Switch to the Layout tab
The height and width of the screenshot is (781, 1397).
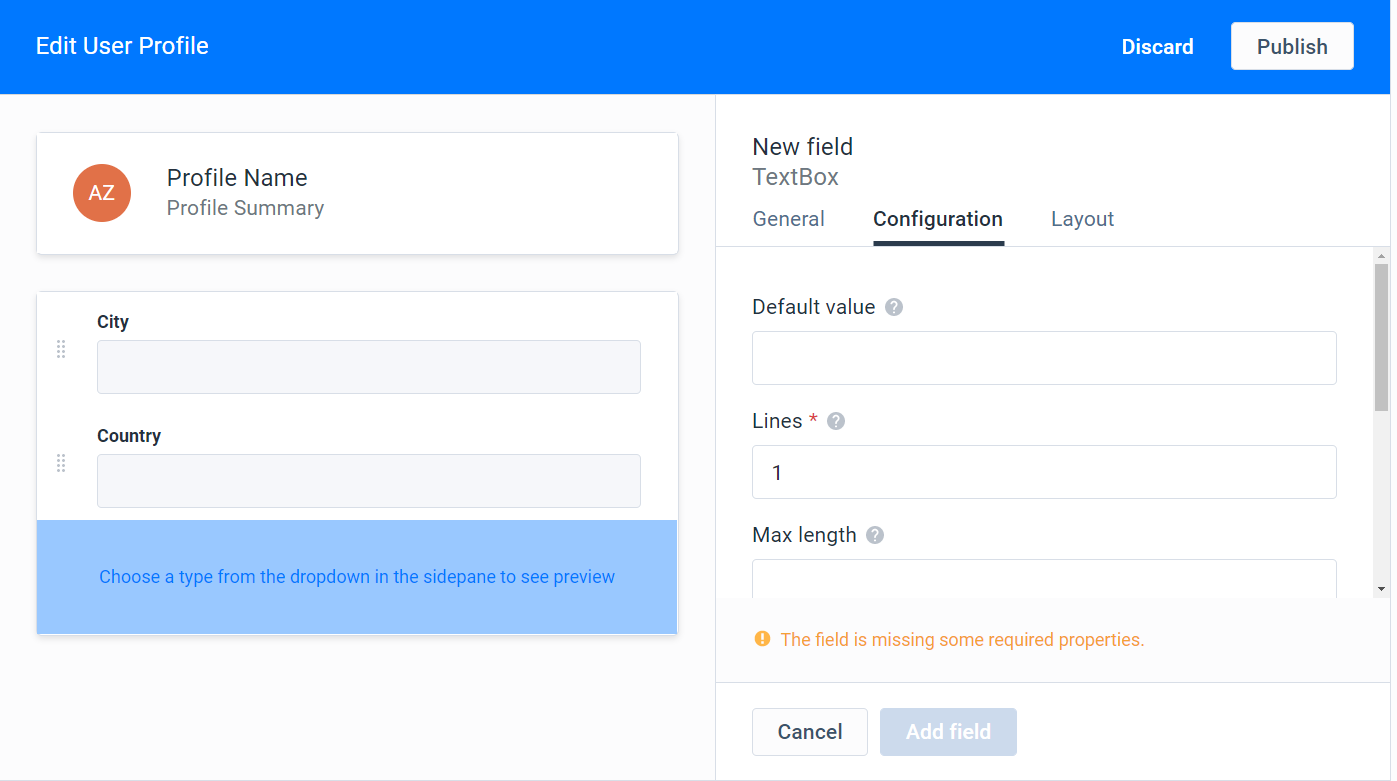point(1082,218)
